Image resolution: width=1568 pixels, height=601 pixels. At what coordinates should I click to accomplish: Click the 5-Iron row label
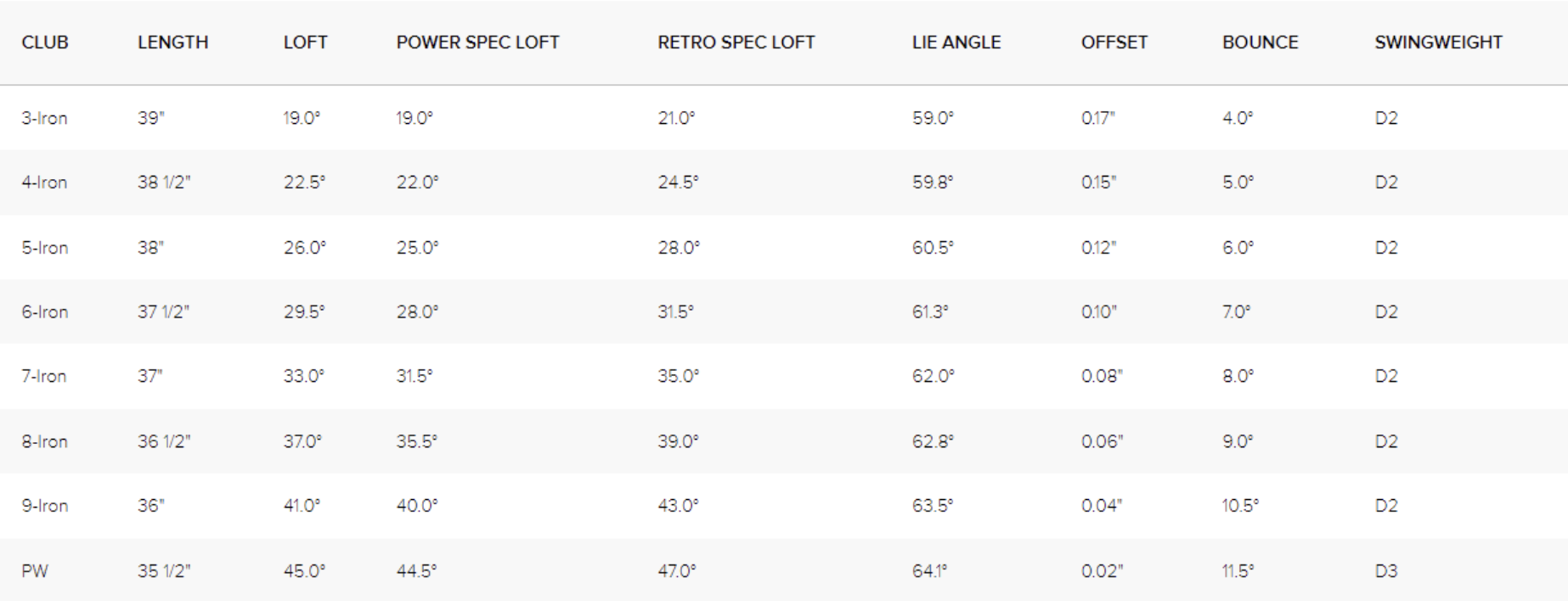click(44, 248)
